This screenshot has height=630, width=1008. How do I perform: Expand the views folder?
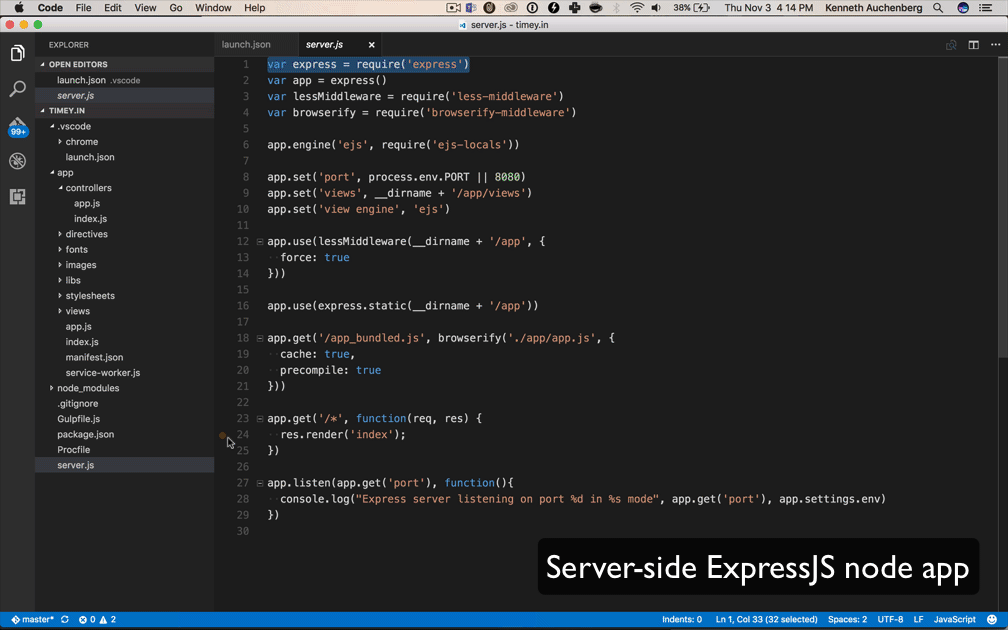pos(60,311)
